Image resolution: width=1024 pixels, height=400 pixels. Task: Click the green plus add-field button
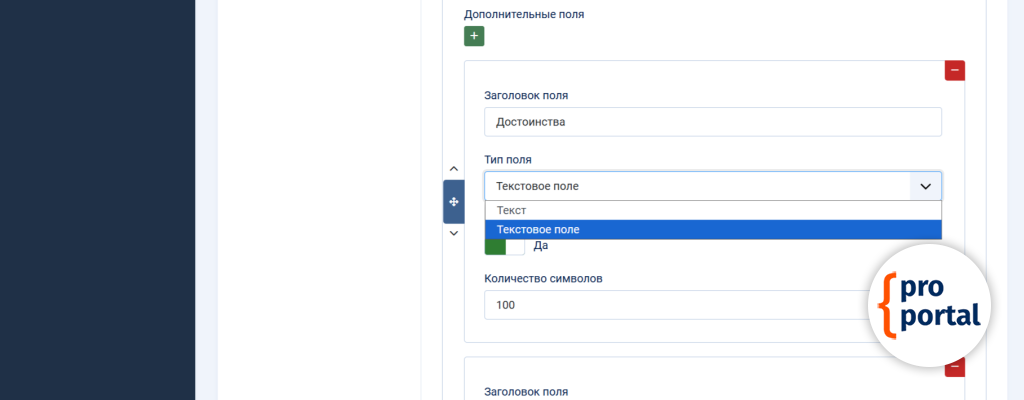[x=474, y=36]
